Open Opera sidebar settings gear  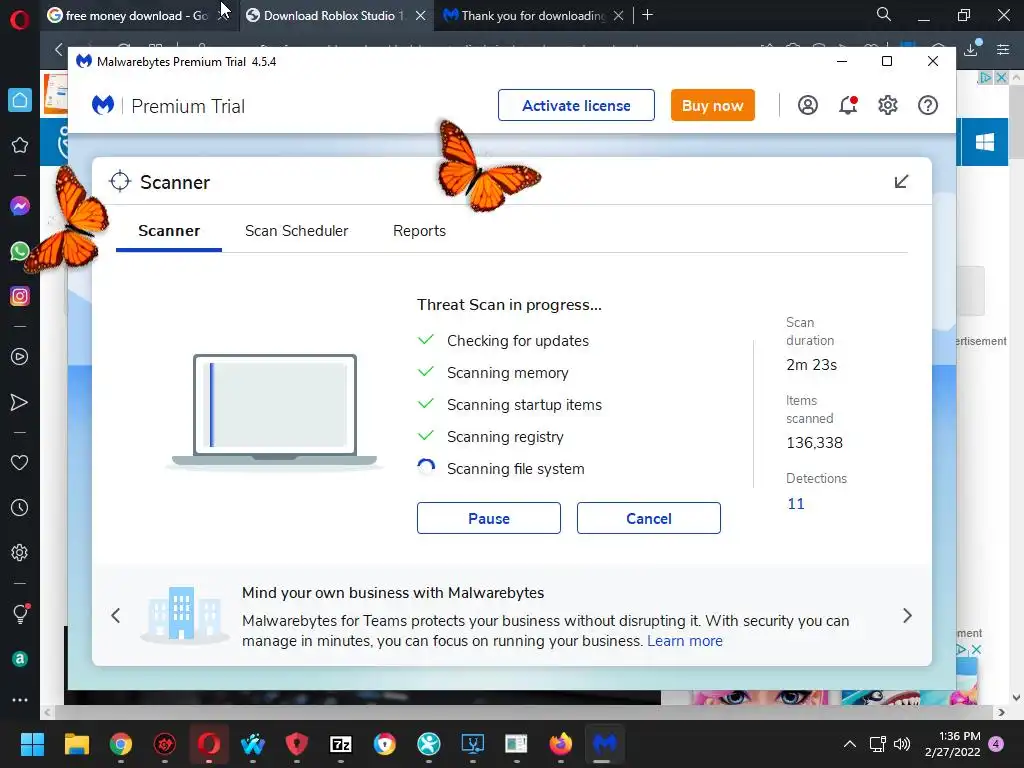[20, 552]
